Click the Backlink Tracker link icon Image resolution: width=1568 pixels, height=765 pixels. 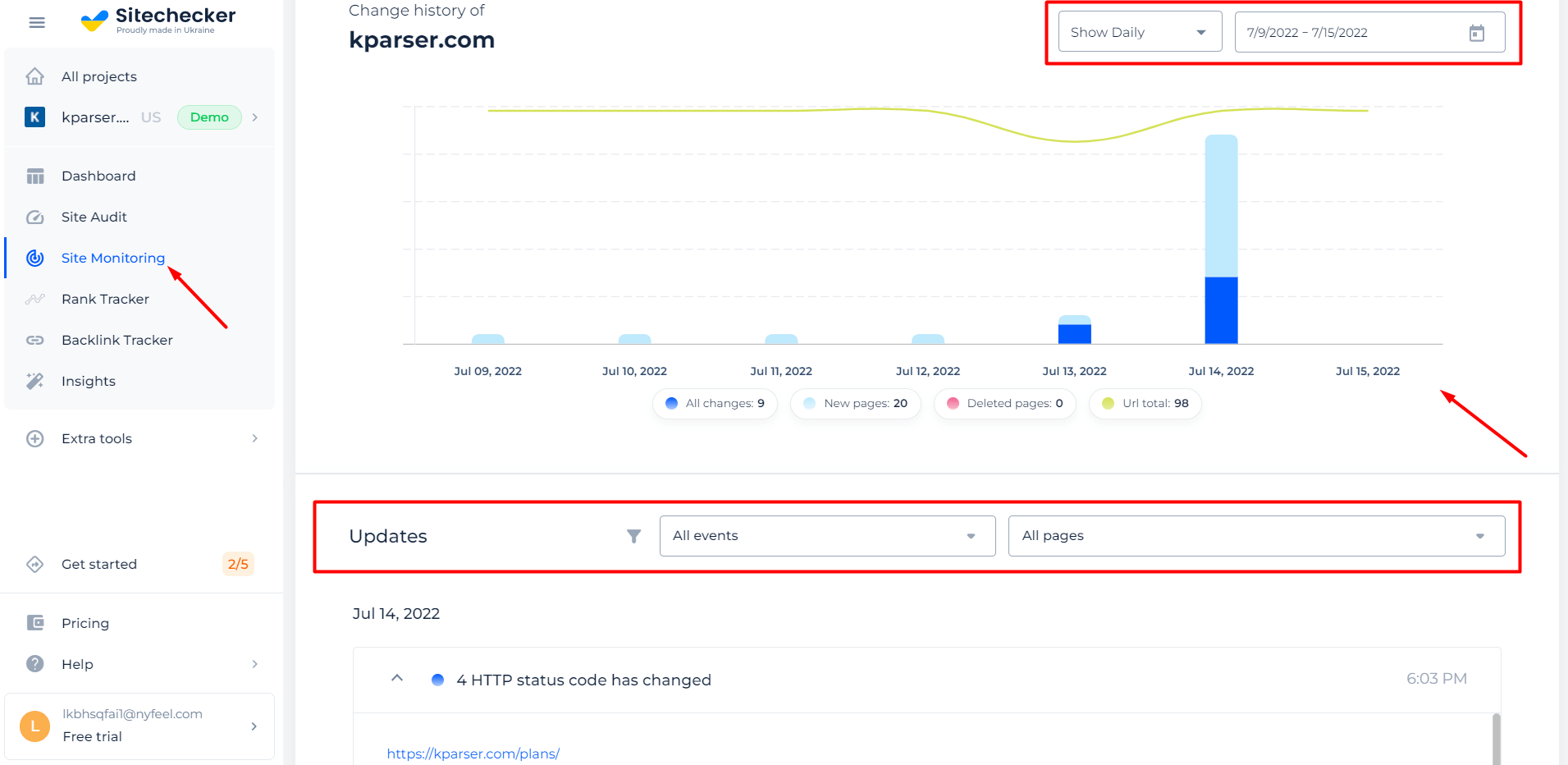[35, 340]
